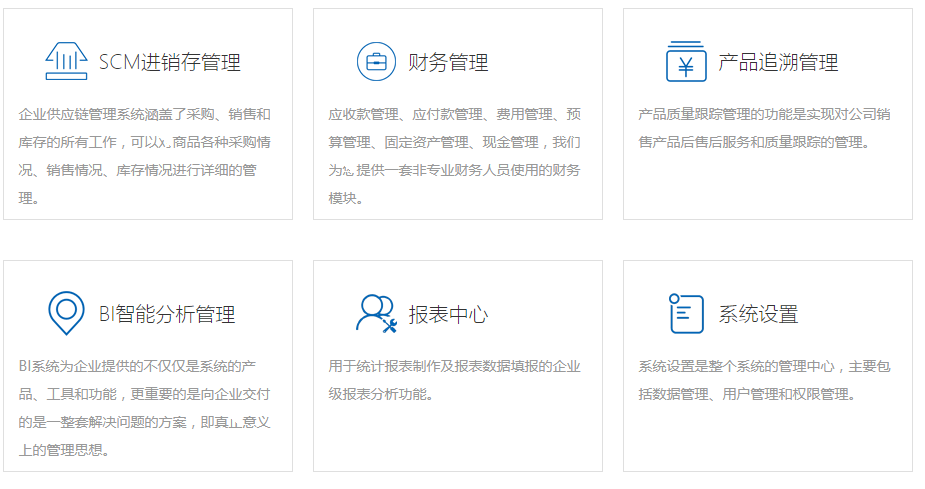The image size is (925, 489).
Task: Select the 产品追溯管理 heading
Action: click(778, 63)
